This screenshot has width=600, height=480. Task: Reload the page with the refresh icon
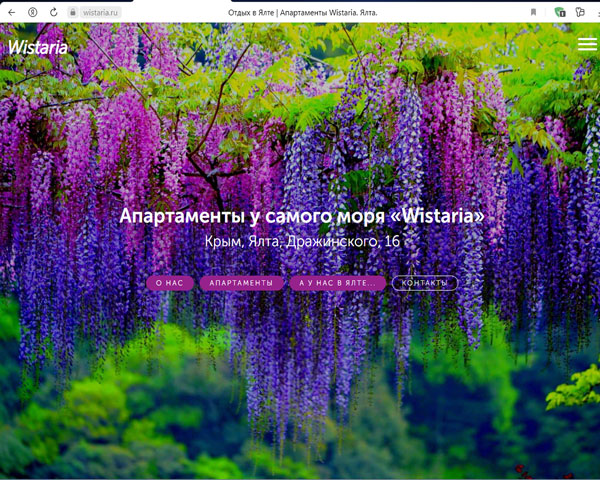54,12
